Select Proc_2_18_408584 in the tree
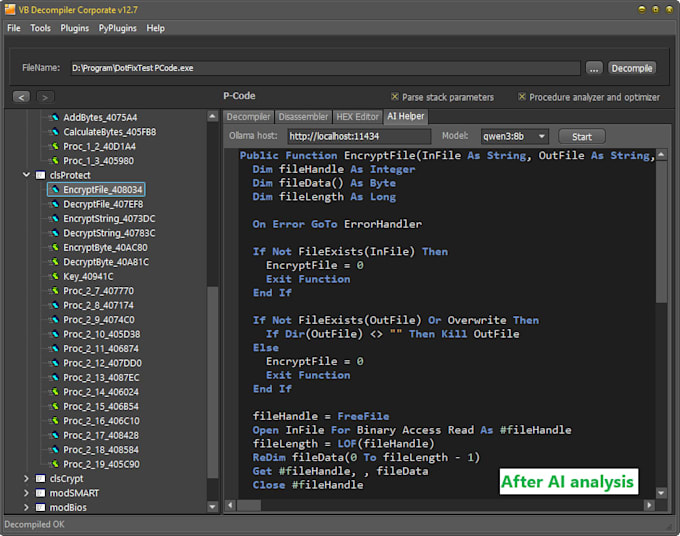The width and height of the screenshot is (680, 536). click(x=101, y=450)
